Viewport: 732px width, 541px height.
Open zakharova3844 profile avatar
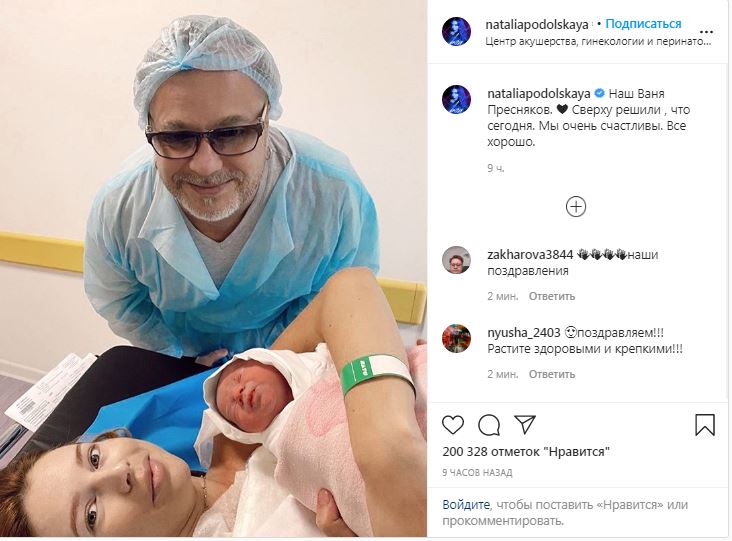pyautogui.click(x=456, y=260)
